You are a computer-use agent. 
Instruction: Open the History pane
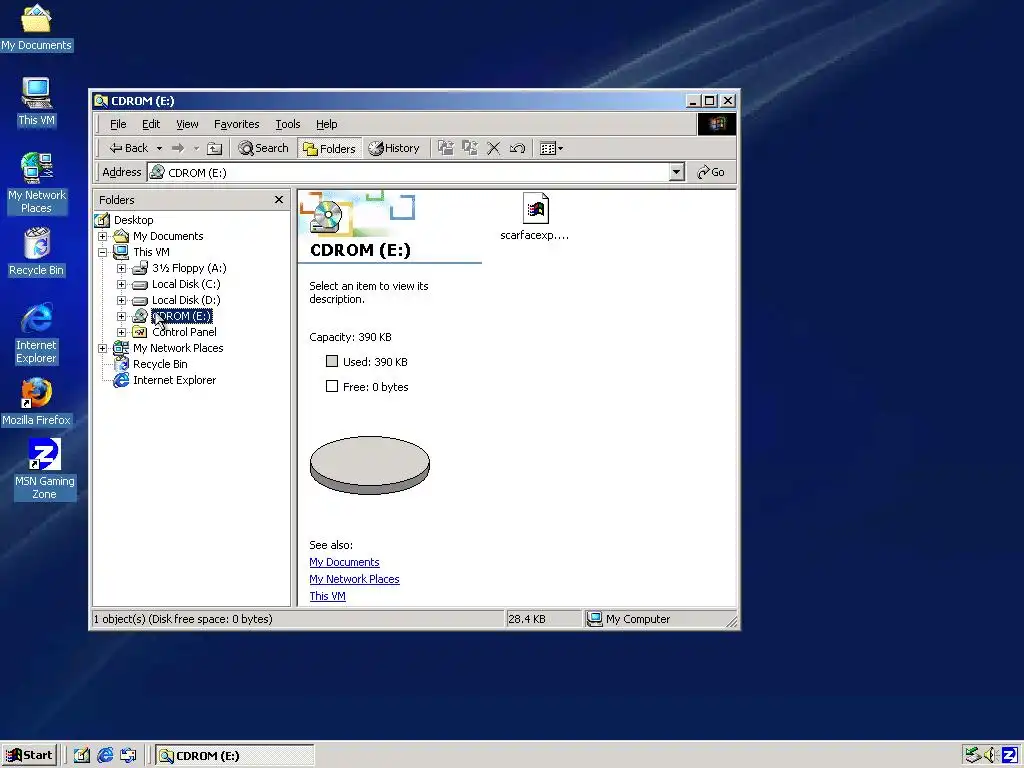(394, 148)
